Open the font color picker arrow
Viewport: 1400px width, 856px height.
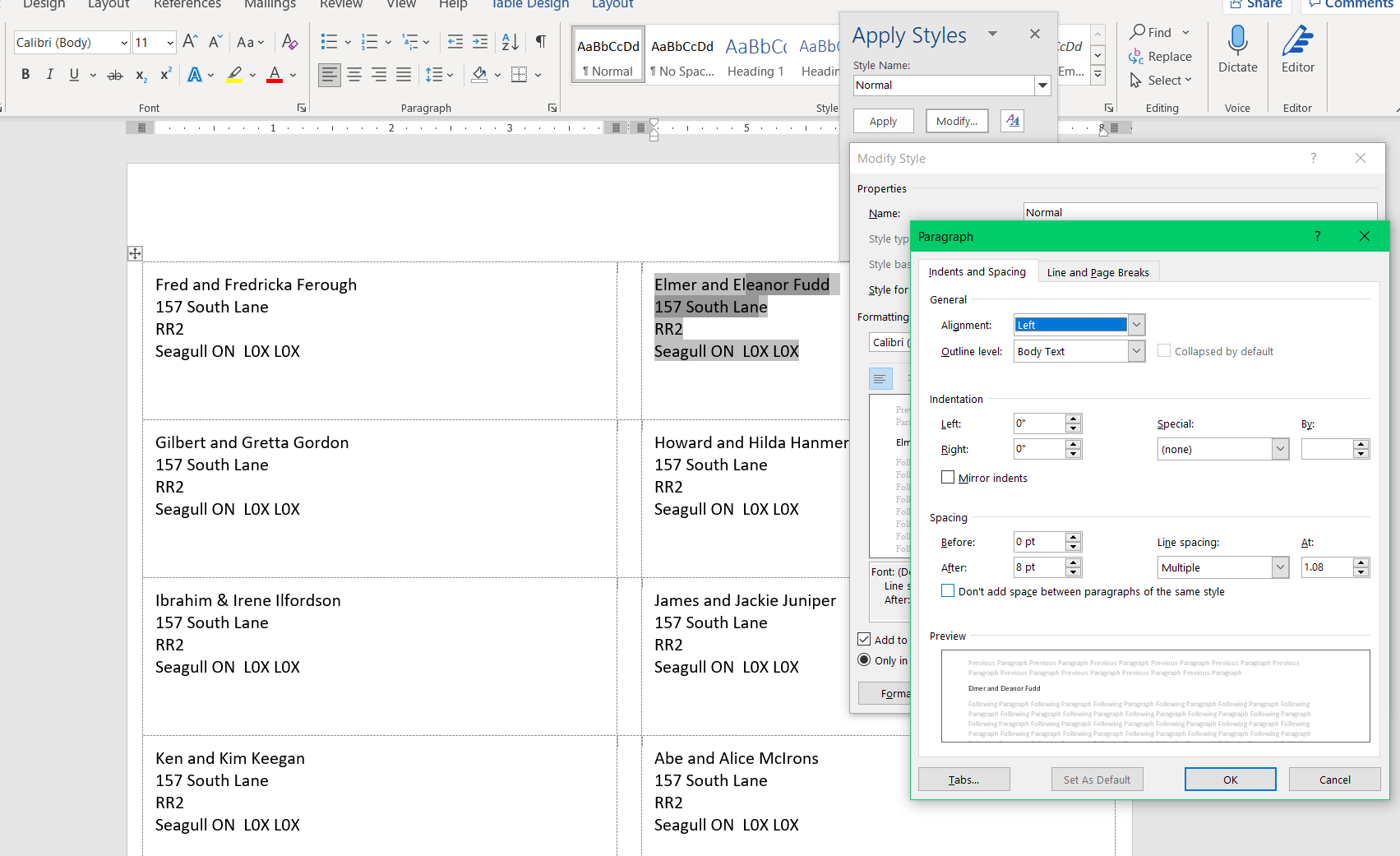click(293, 75)
